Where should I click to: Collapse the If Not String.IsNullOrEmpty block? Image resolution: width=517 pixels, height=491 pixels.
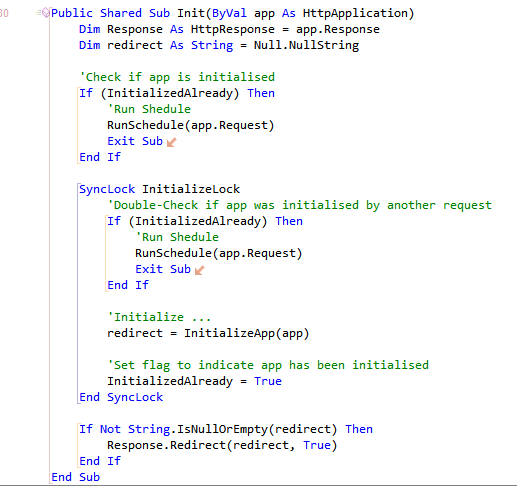pyautogui.click(x=78, y=445)
